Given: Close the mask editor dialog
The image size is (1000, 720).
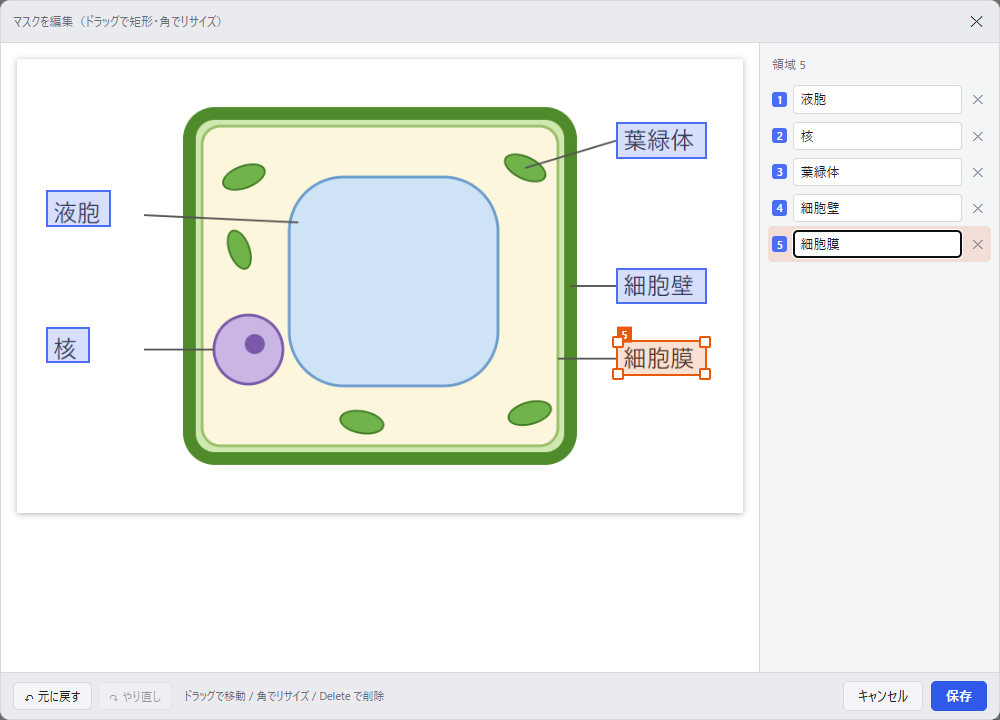Looking at the screenshot, I should pos(976,22).
